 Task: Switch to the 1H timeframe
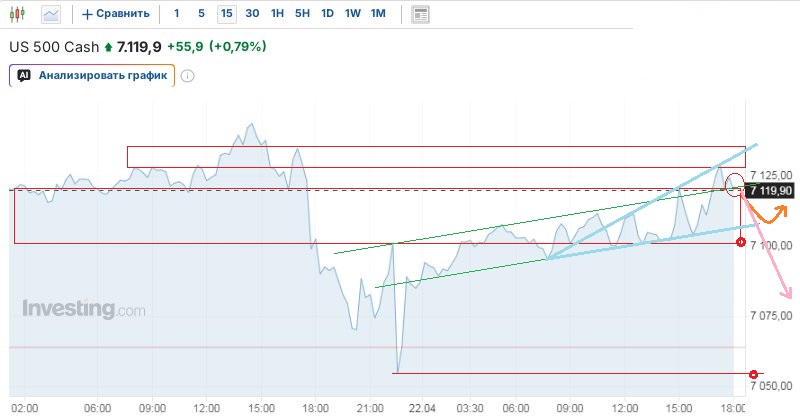[278, 14]
